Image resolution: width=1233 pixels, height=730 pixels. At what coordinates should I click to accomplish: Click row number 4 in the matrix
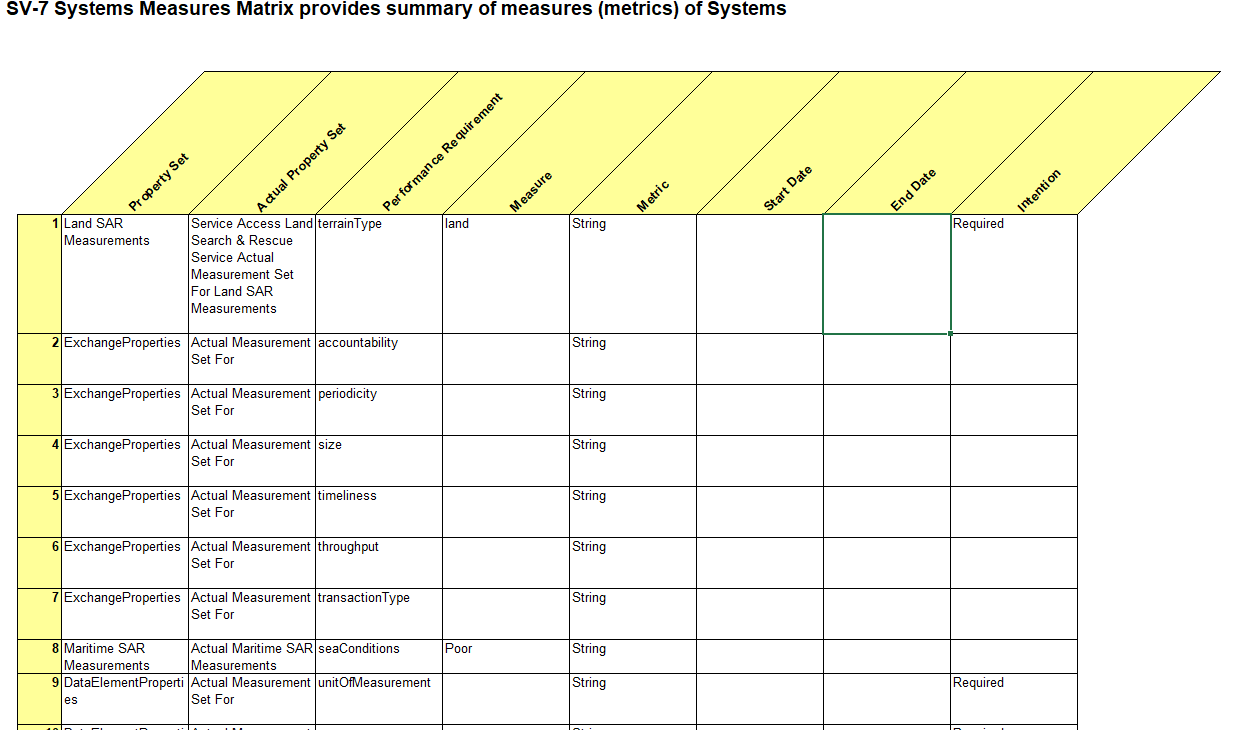click(40, 461)
